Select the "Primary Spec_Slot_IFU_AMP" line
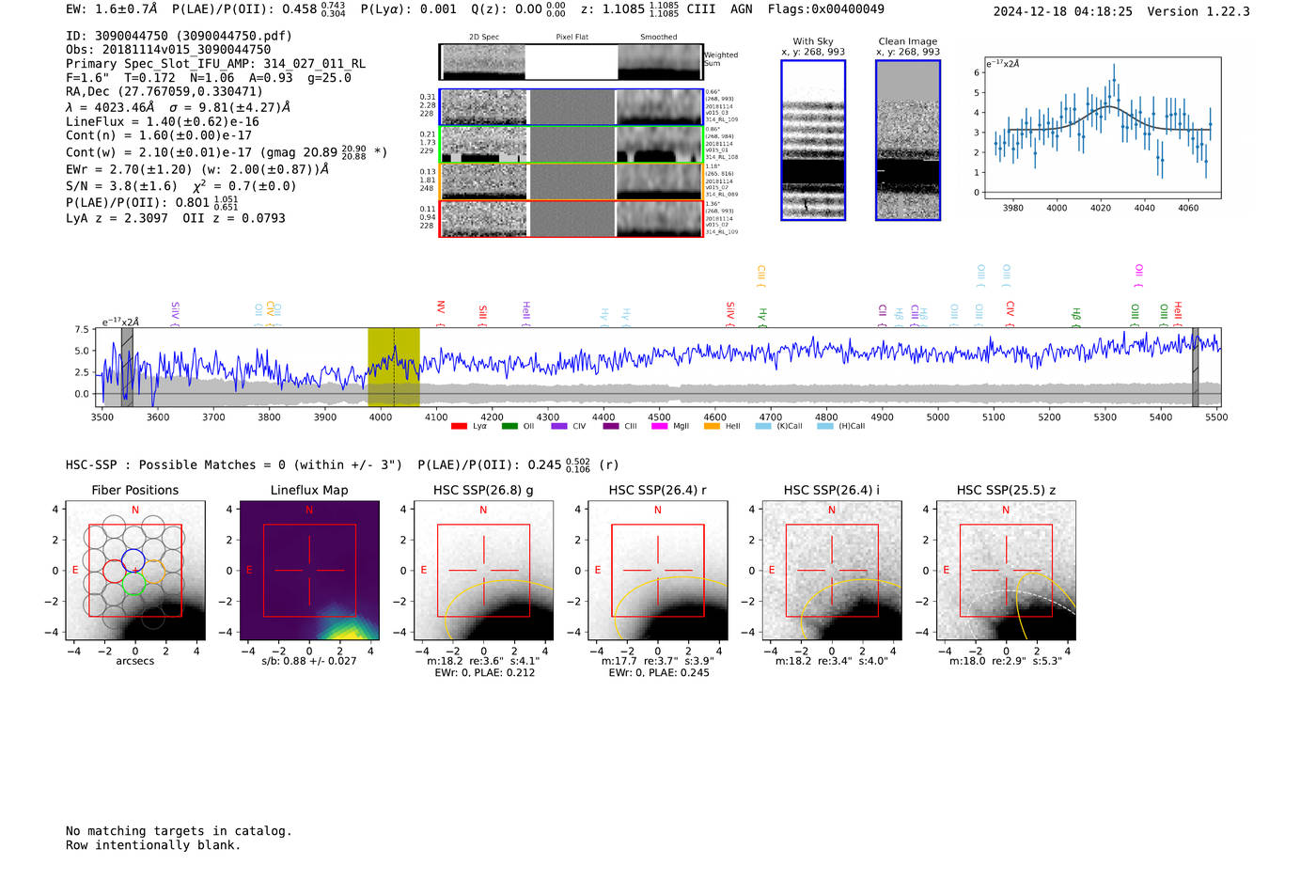The width and height of the screenshot is (1316, 896). tap(216, 64)
